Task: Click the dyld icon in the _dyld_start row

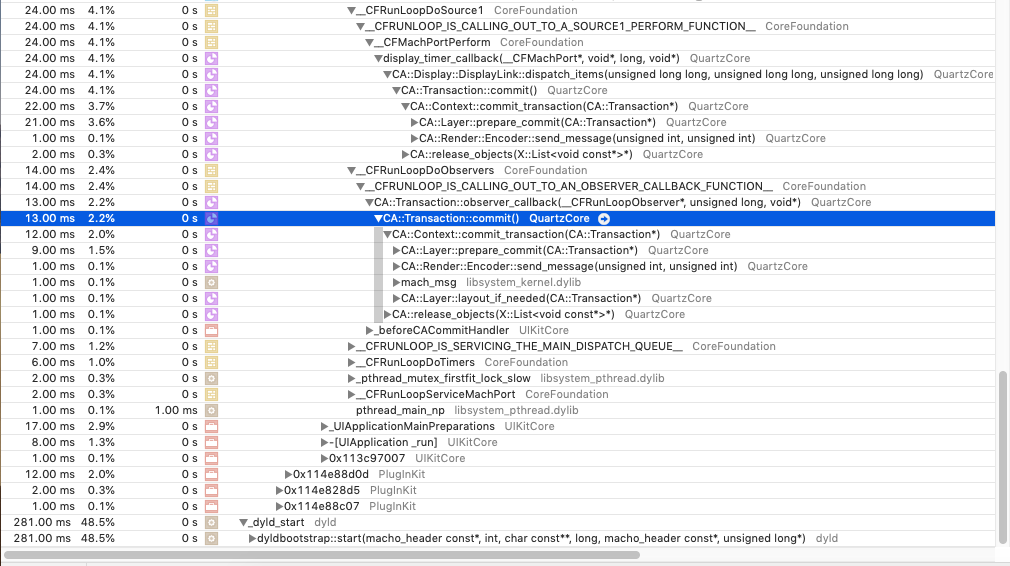Action: 211,523
